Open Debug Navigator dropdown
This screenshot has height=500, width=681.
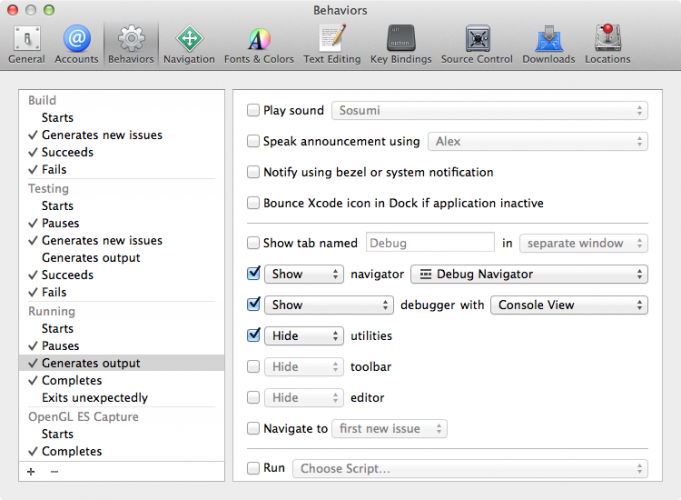[x=529, y=274]
